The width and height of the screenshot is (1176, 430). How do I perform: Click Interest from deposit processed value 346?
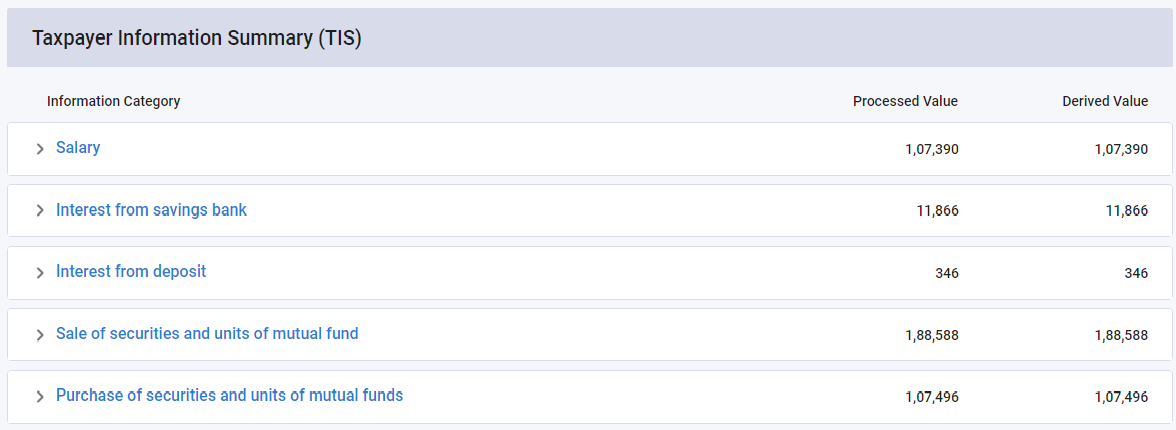coord(946,273)
